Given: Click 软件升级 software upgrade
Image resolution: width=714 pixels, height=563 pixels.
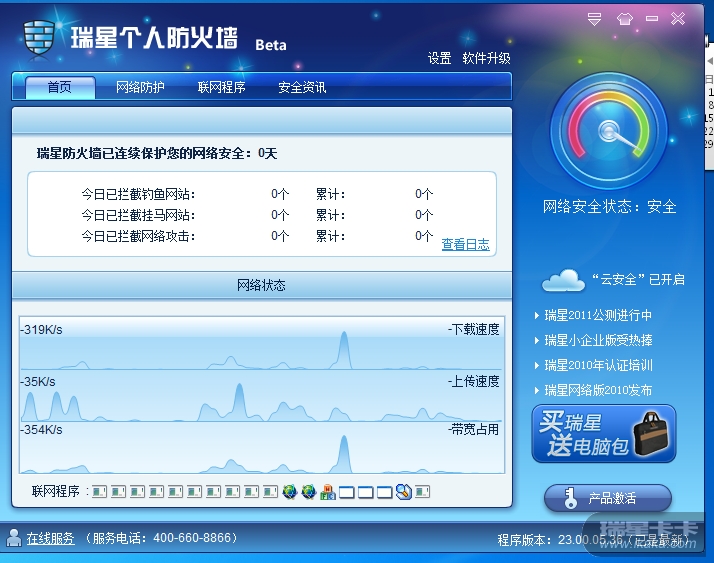Looking at the screenshot, I should (487, 58).
